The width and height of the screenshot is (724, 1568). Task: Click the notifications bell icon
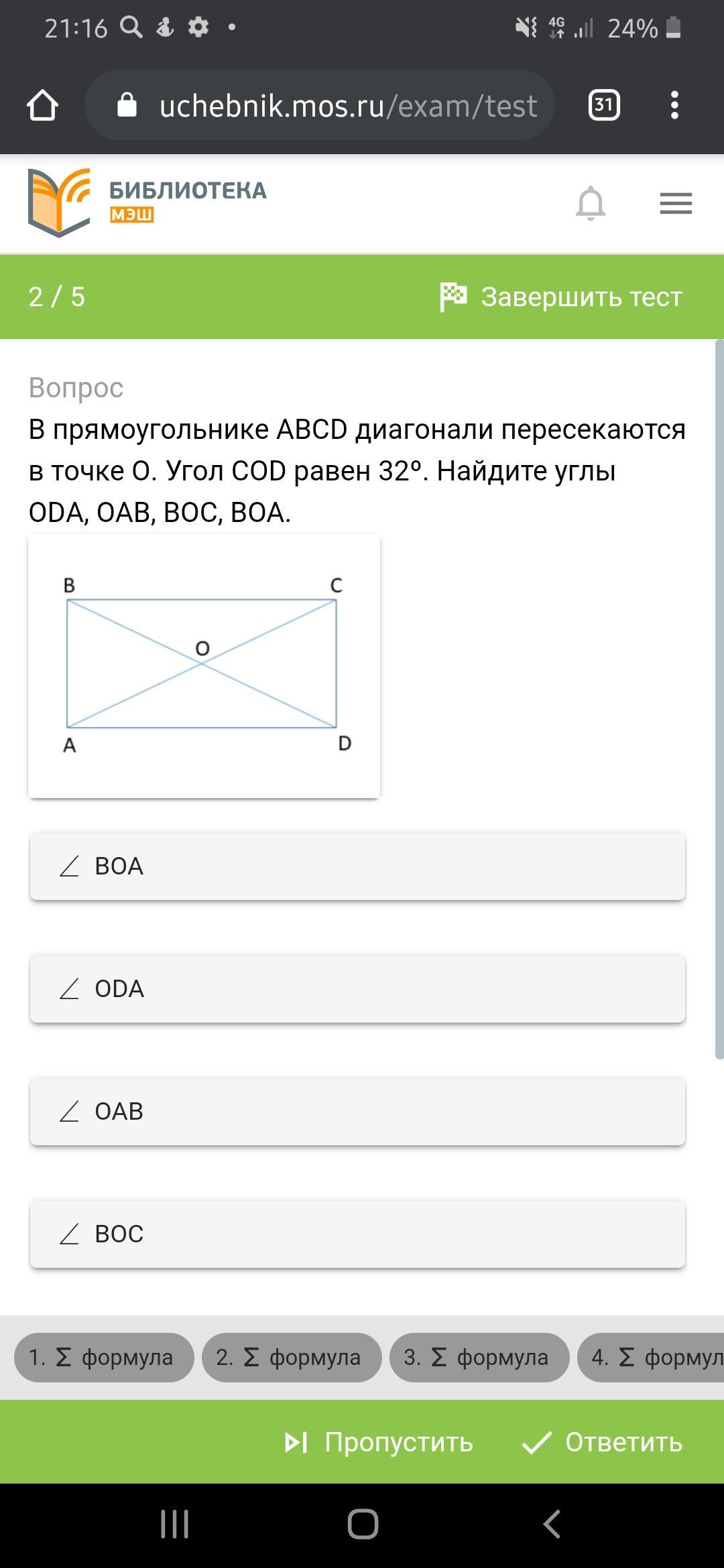[x=591, y=203]
